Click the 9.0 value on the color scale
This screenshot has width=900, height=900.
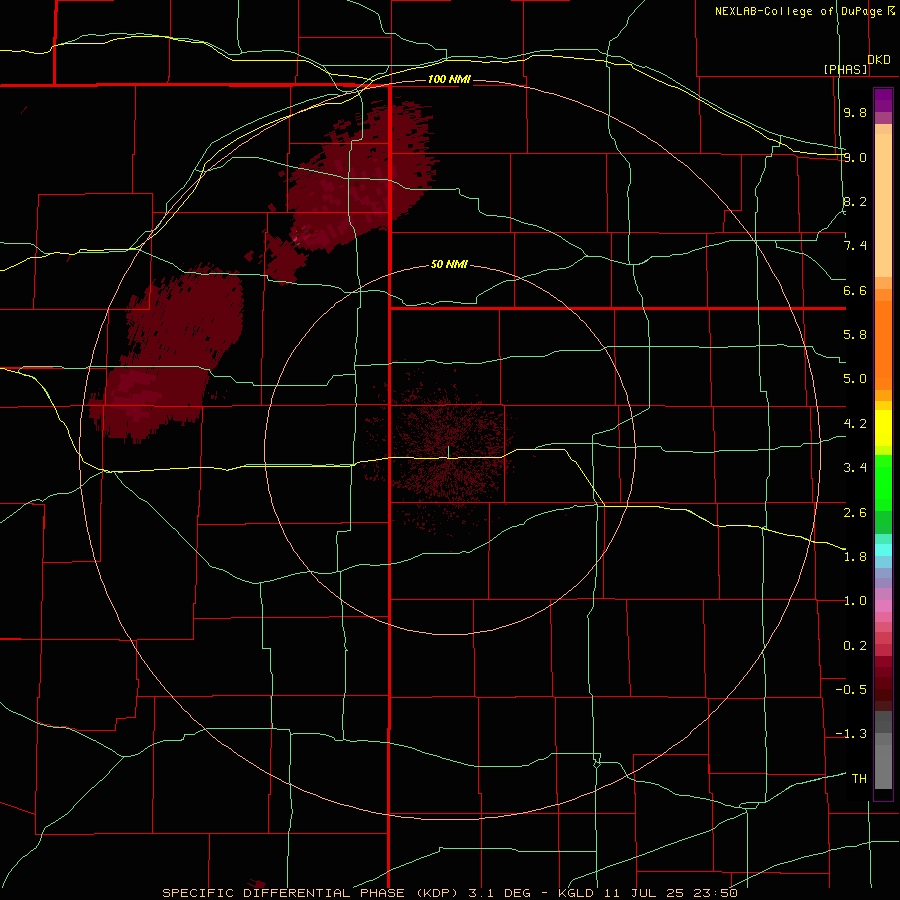pos(855,157)
